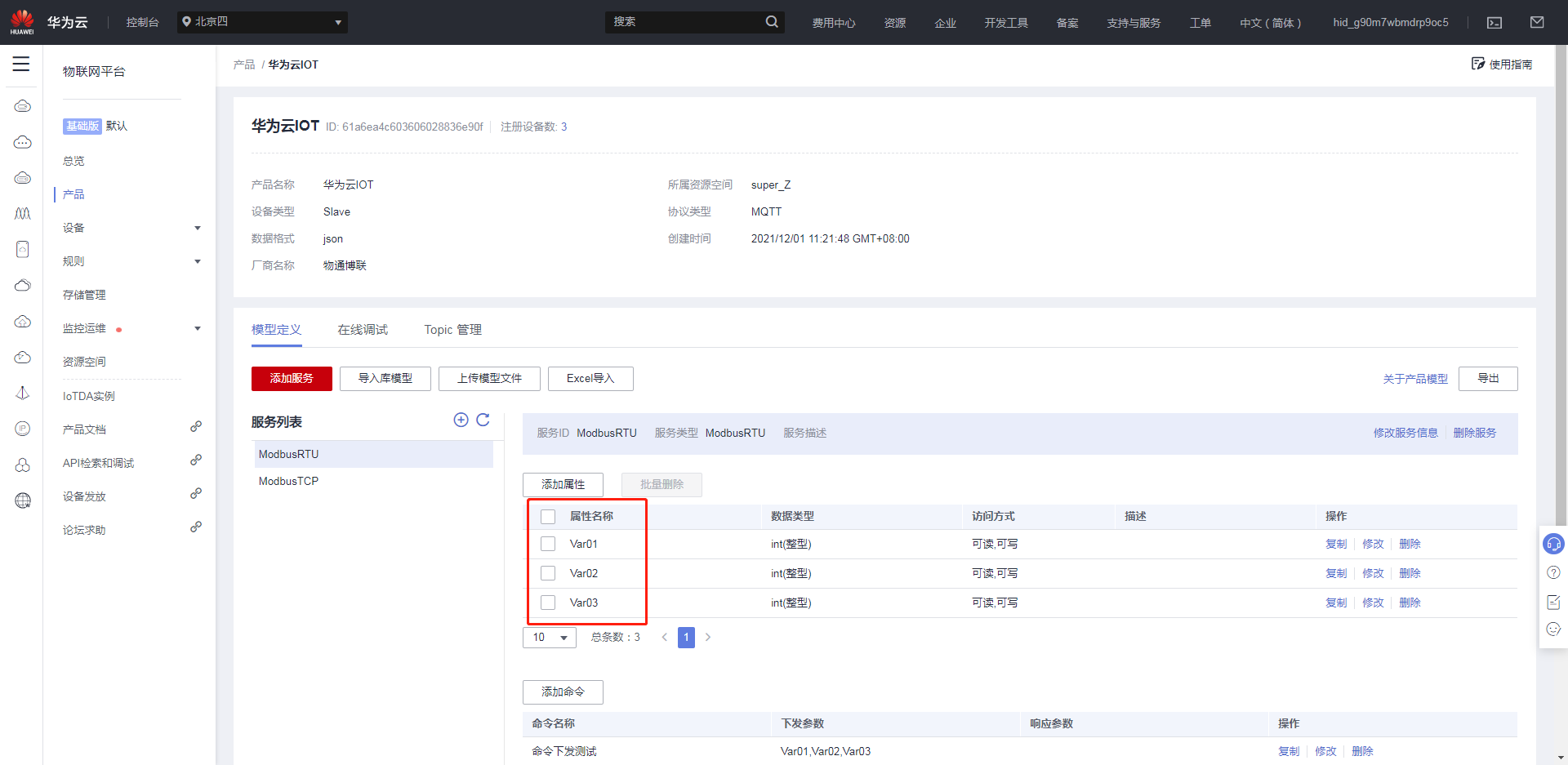
Task: Open the cloud shell terminal icon
Action: (x=1494, y=23)
